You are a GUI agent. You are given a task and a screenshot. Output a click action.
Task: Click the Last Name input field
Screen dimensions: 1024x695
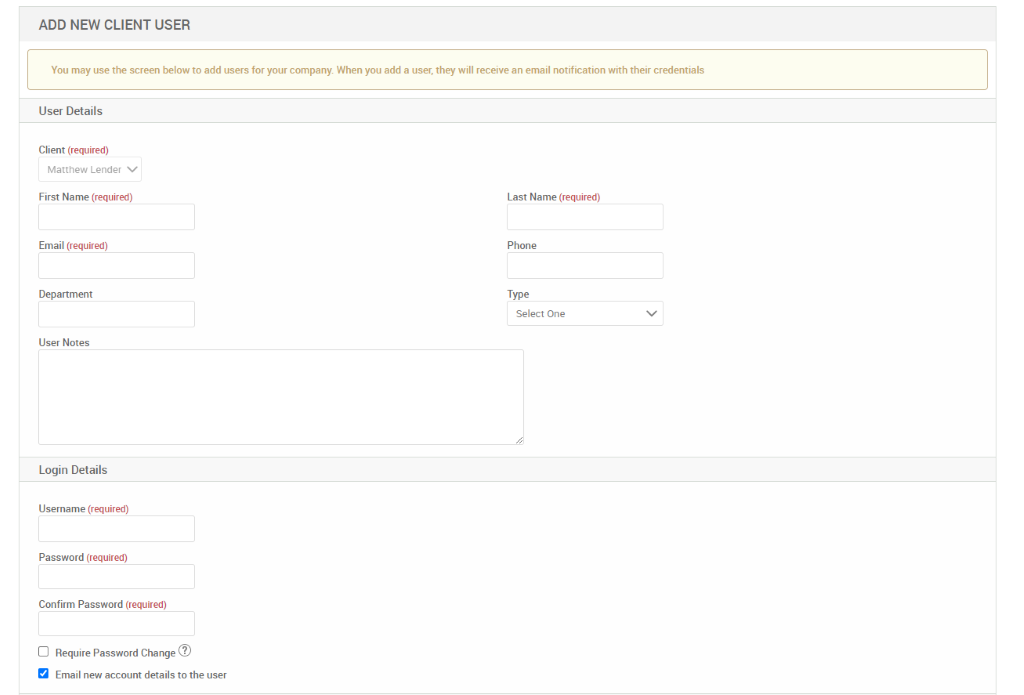click(x=585, y=217)
